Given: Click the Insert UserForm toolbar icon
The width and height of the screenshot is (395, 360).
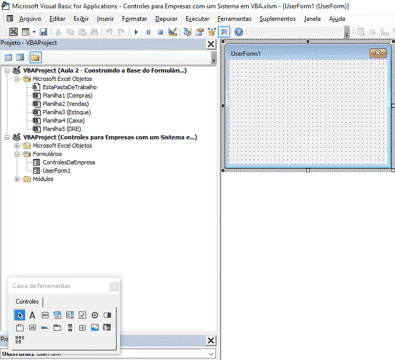Looking at the screenshot, I should (26, 32).
